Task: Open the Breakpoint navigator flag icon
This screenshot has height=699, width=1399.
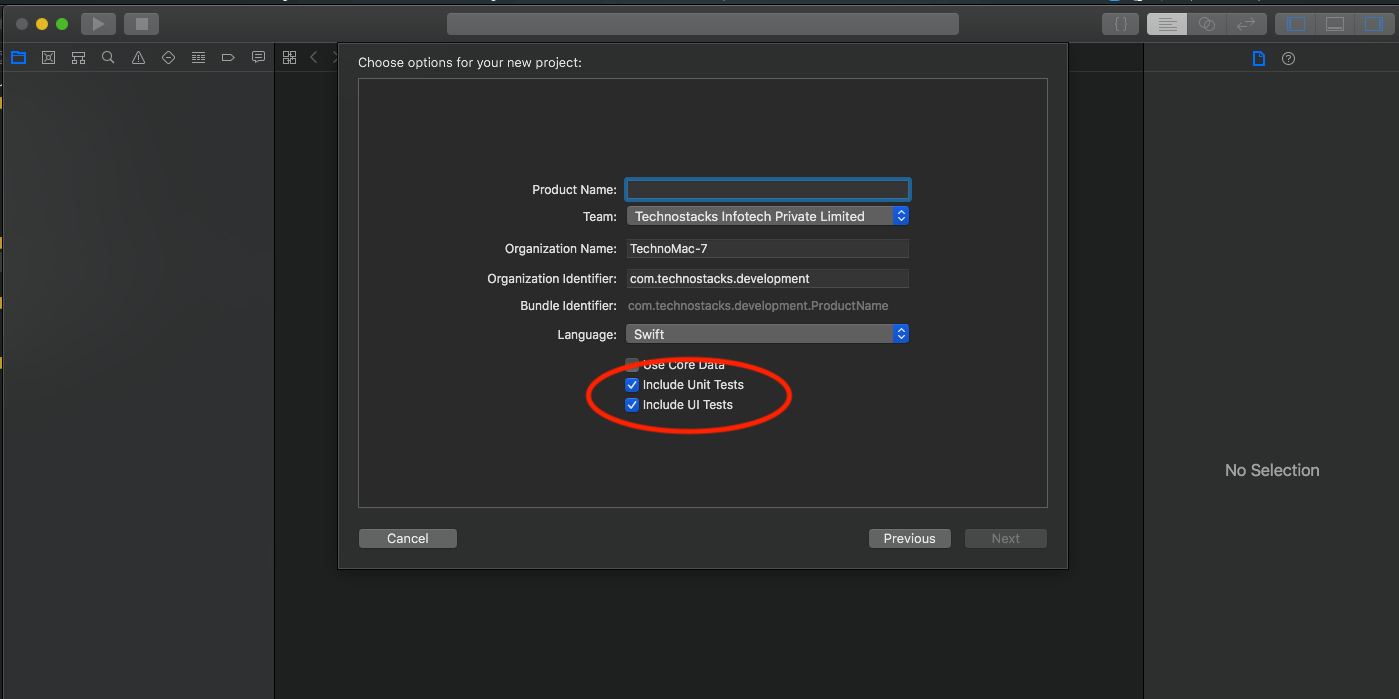Action: 228,57
